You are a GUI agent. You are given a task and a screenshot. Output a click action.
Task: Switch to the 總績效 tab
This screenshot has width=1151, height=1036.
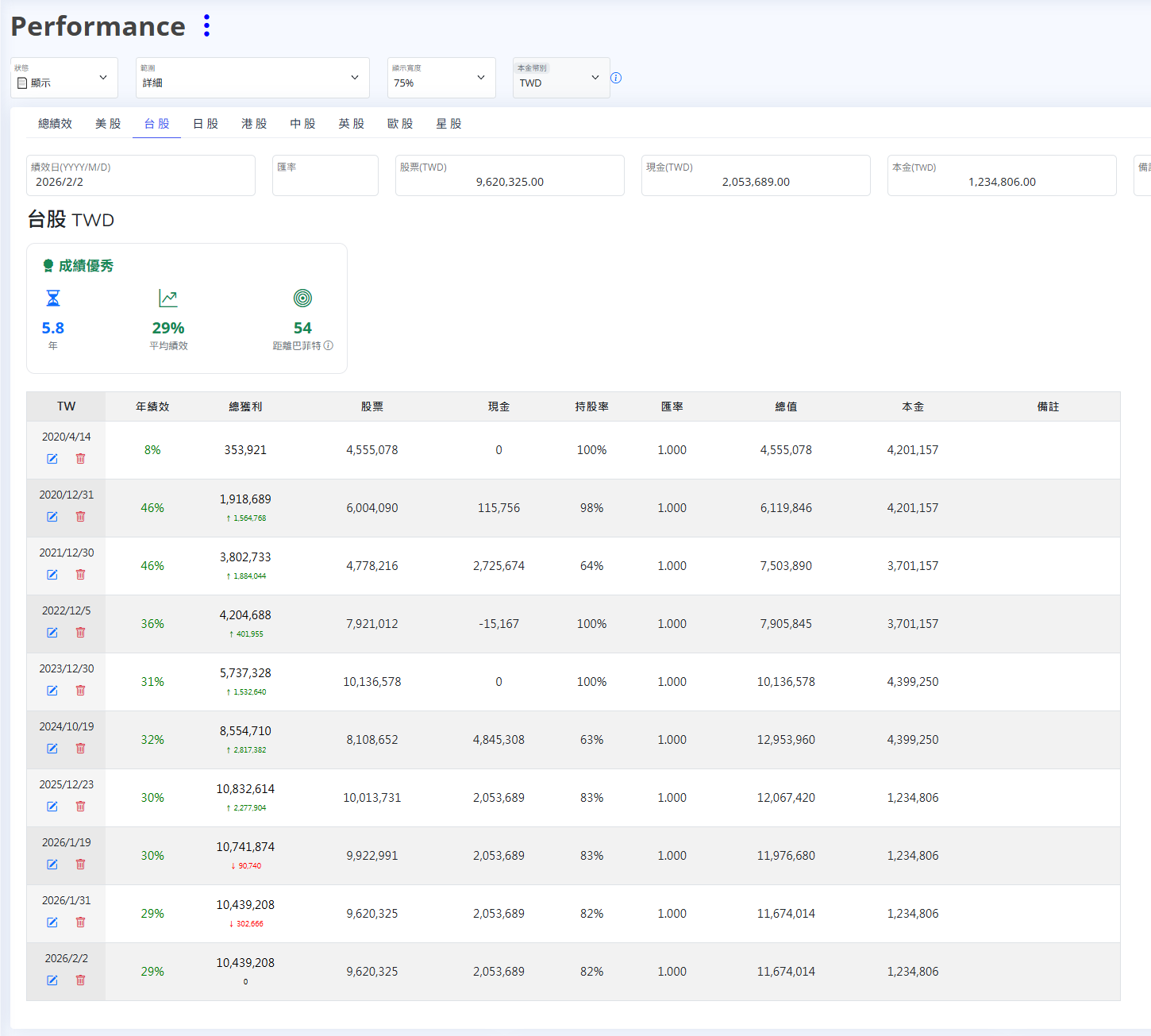coord(55,124)
